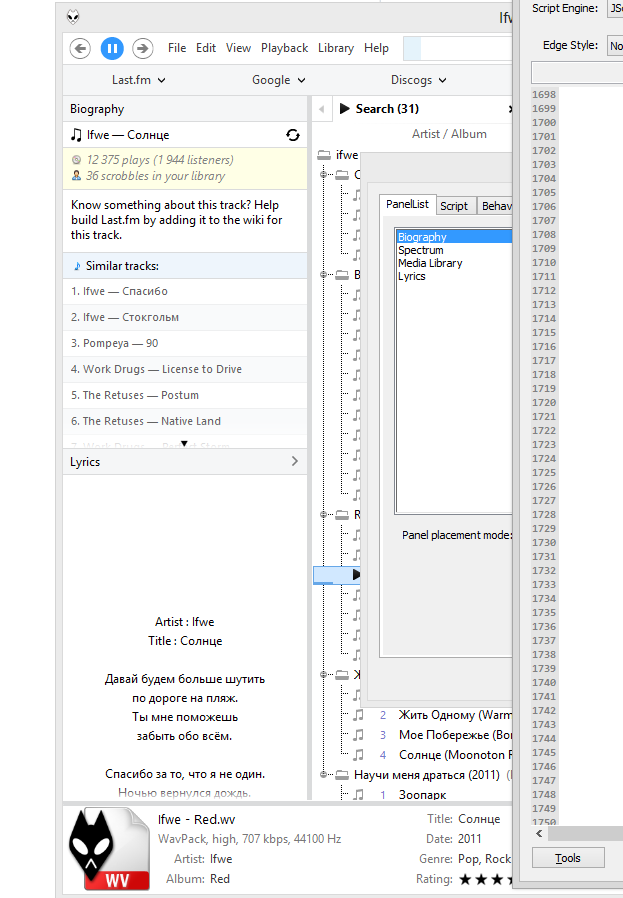Open the View menu
This screenshot has height=898, width=623.
pos(238,48)
